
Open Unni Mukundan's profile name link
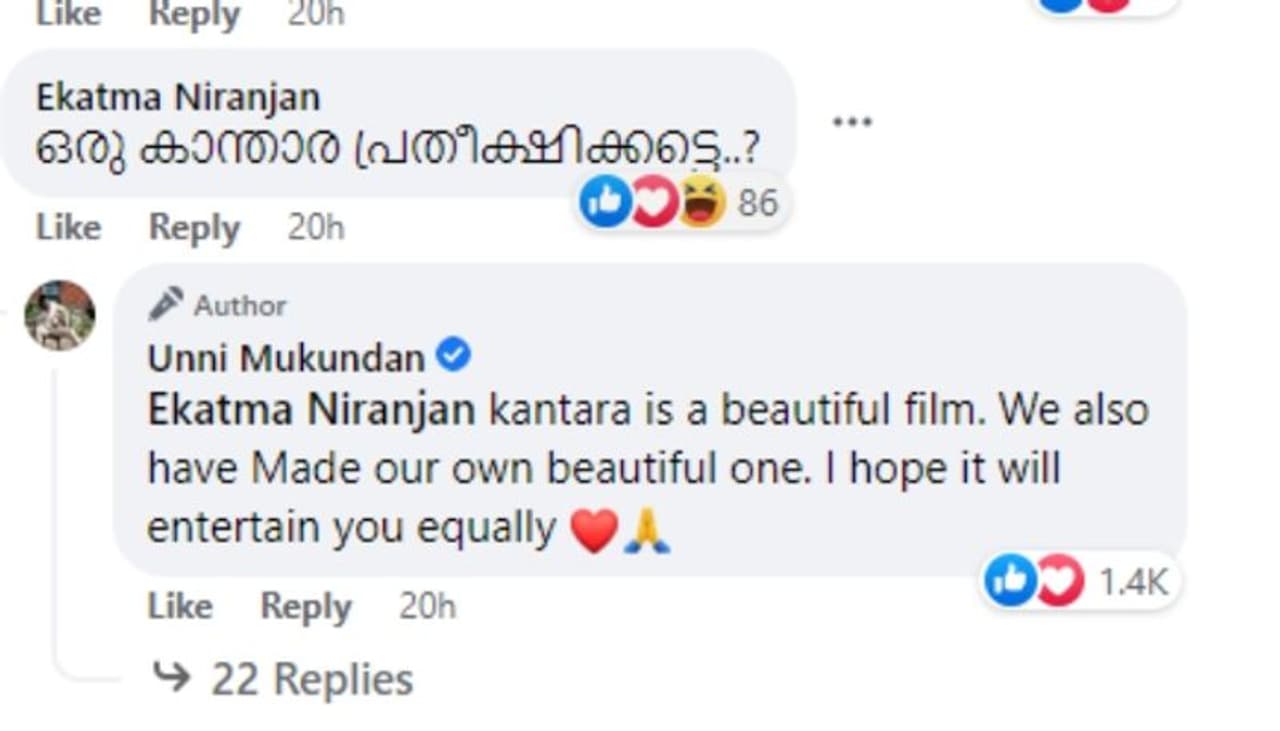coord(286,358)
